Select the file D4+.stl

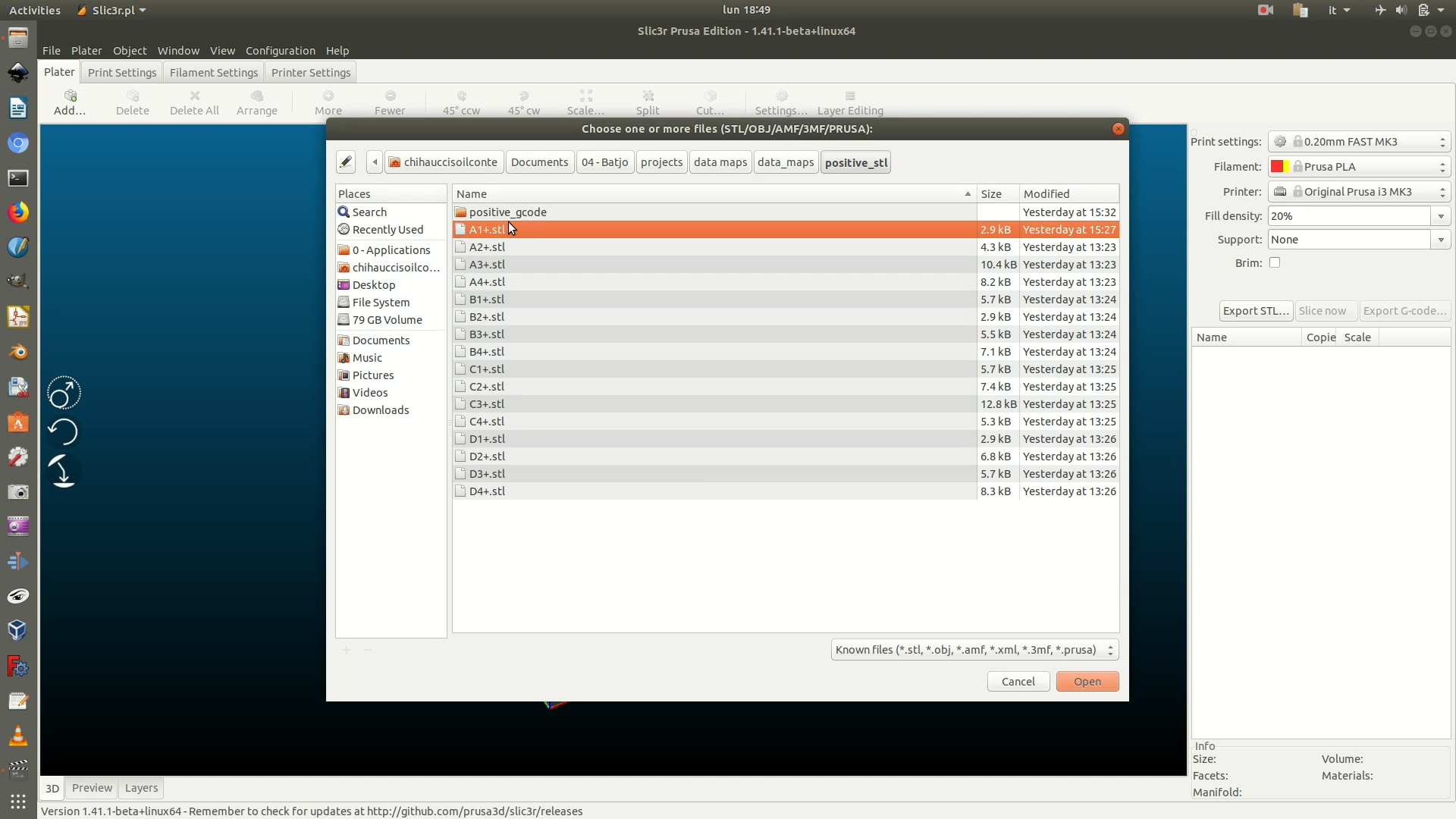714,491
